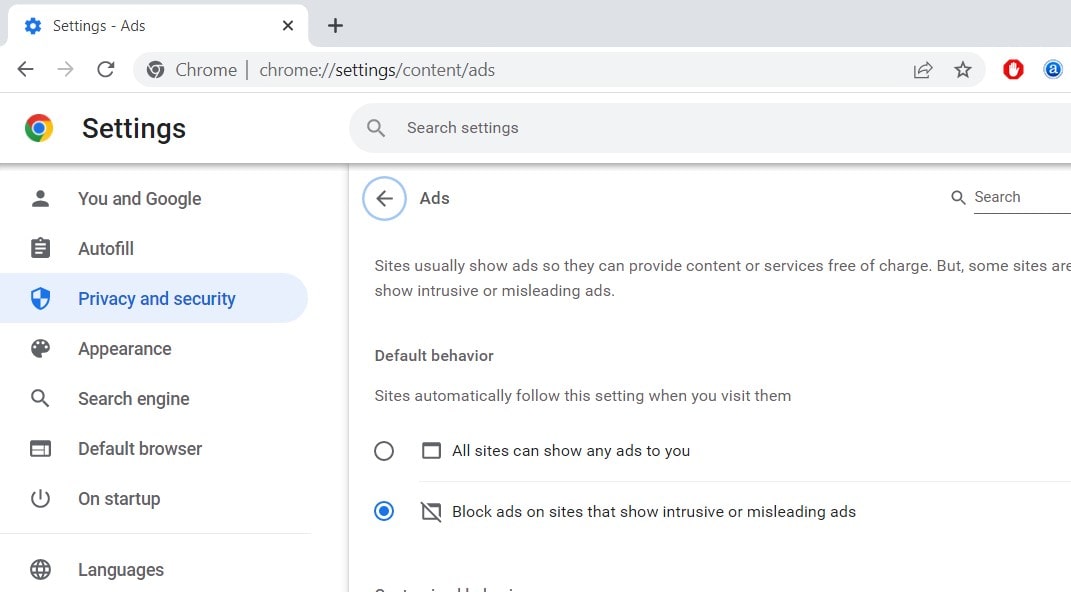1071x592 pixels.
Task: Click the Search settings input field
Action: click(700, 128)
